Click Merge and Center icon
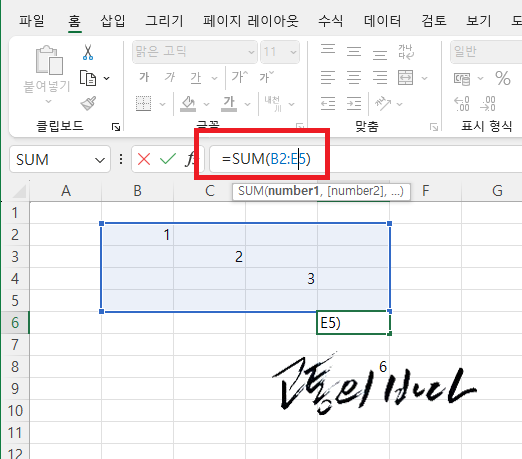The width and height of the screenshot is (522, 459). [x=406, y=78]
